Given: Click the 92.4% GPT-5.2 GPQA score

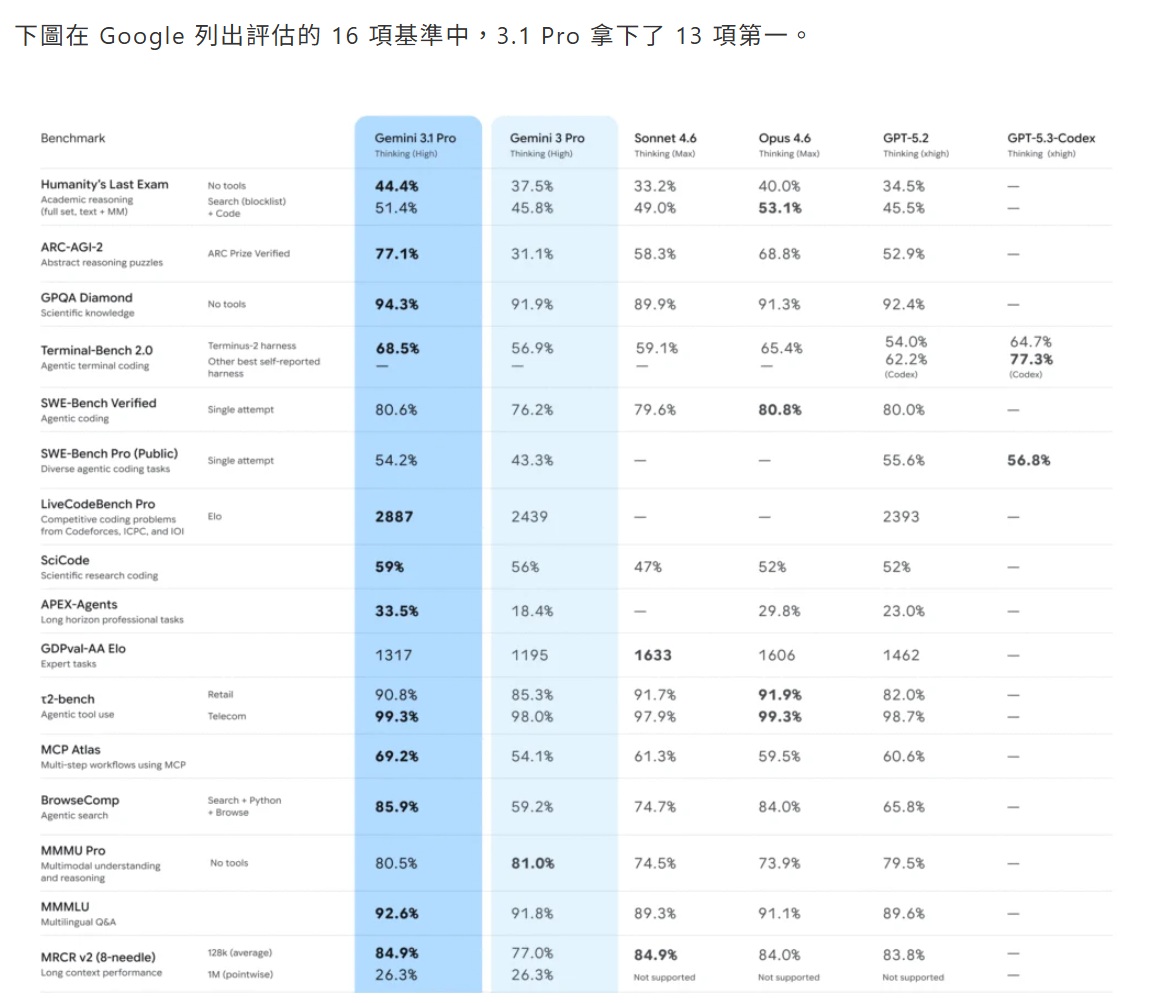Looking at the screenshot, I should [903, 305].
